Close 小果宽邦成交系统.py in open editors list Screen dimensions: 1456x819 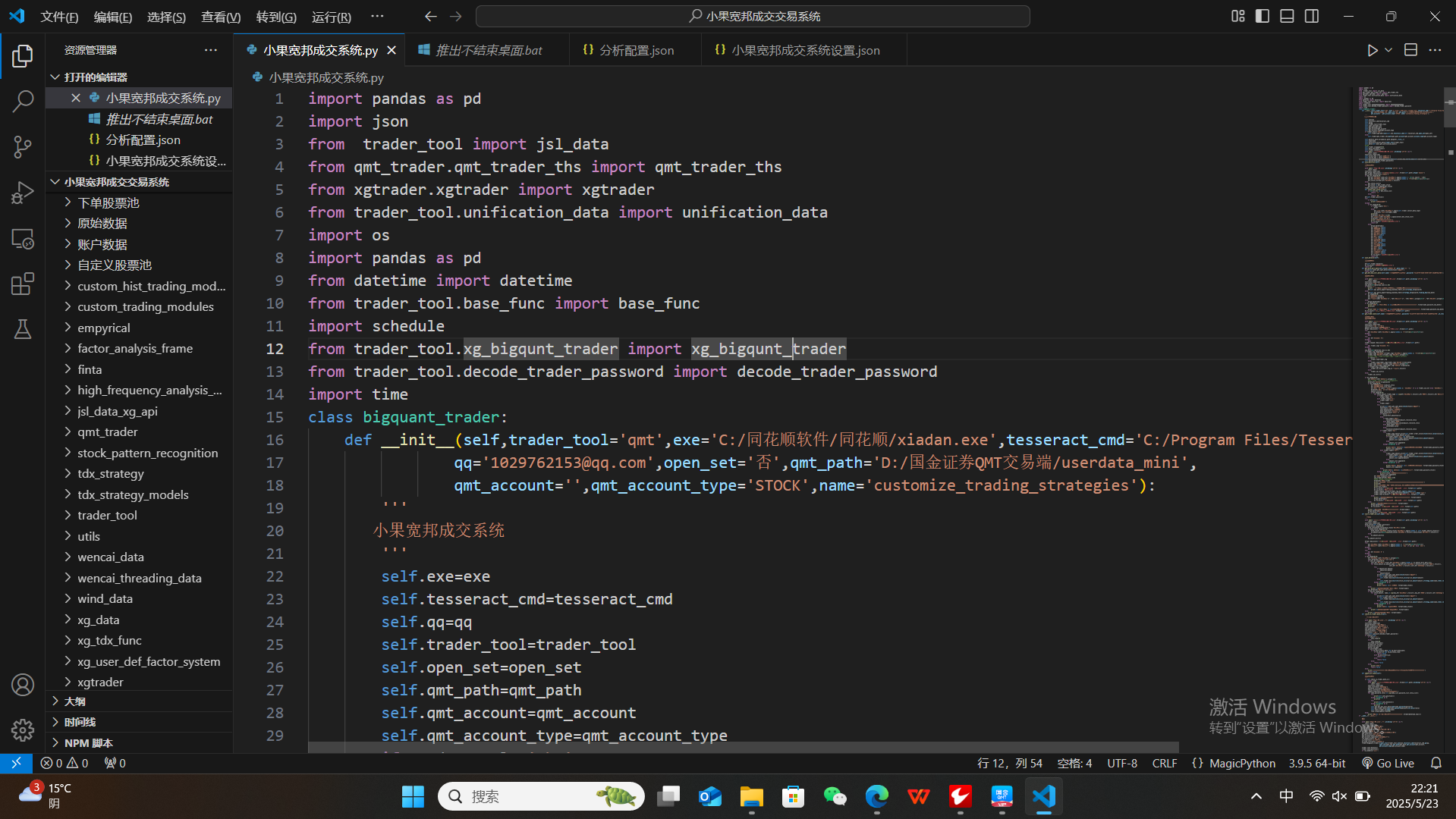[76, 98]
